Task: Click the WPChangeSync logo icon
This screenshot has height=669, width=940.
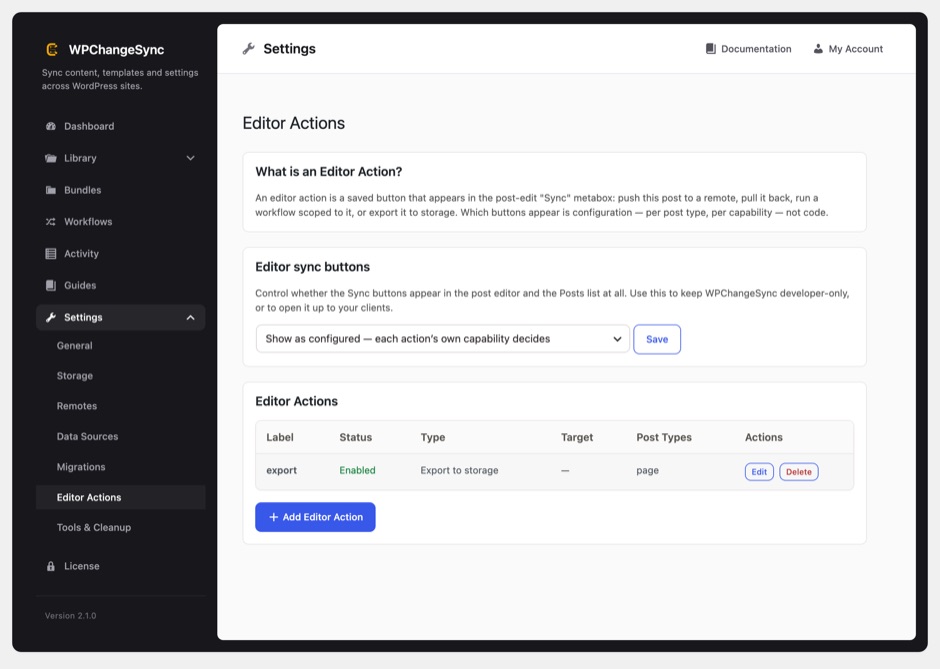Action: point(52,49)
